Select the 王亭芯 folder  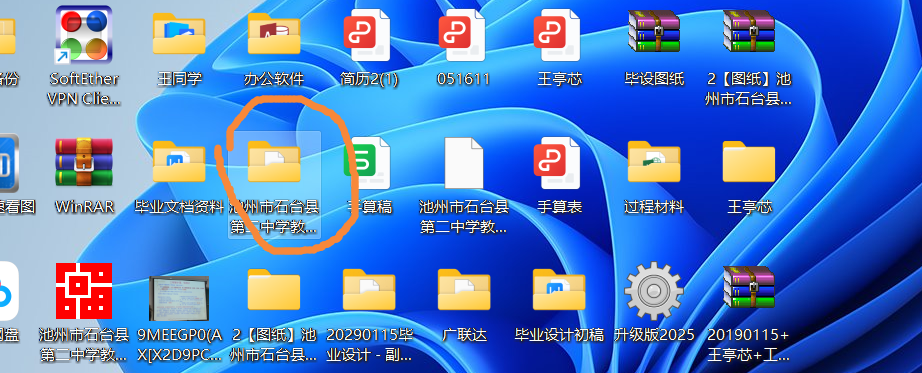point(749,162)
